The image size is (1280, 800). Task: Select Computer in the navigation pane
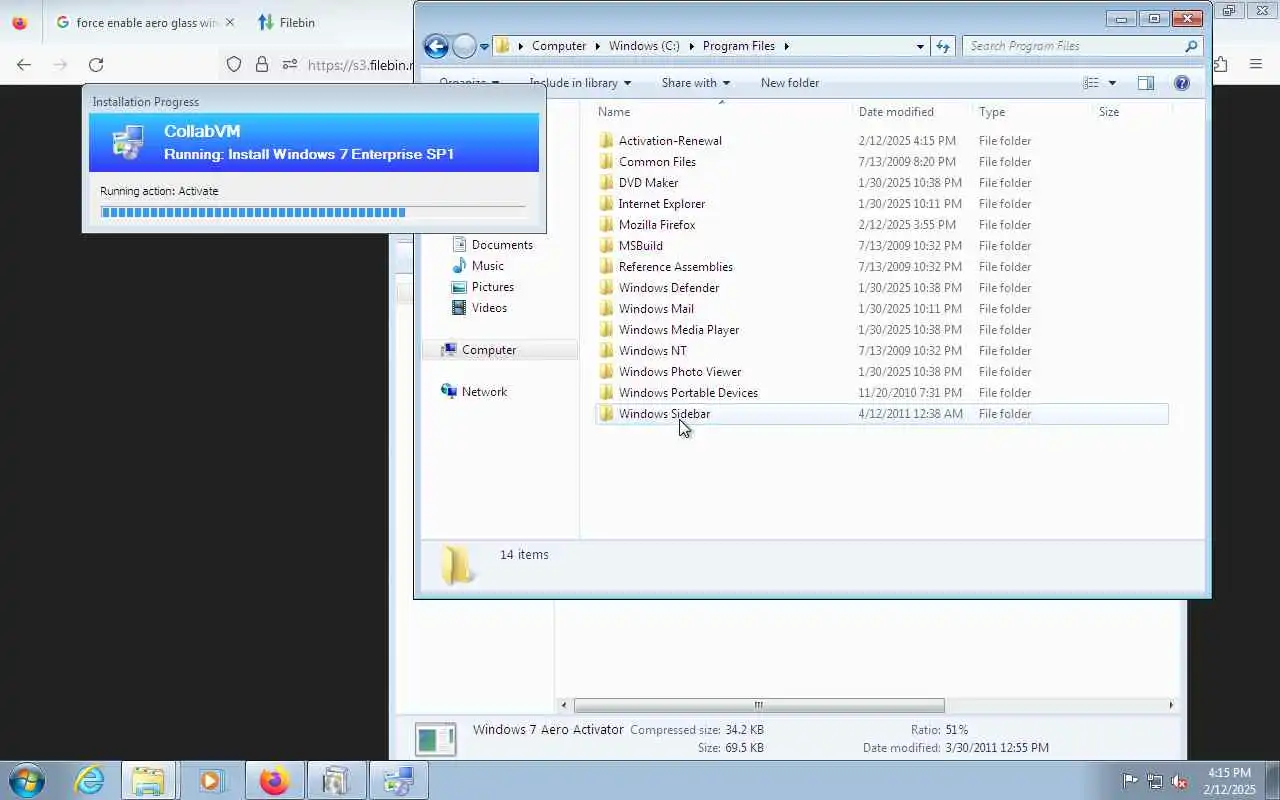[489, 350]
